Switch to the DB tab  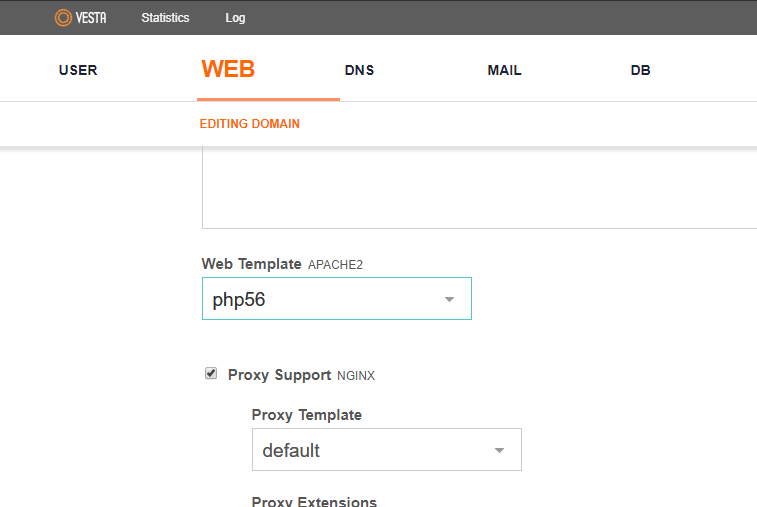[x=640, y=70]
